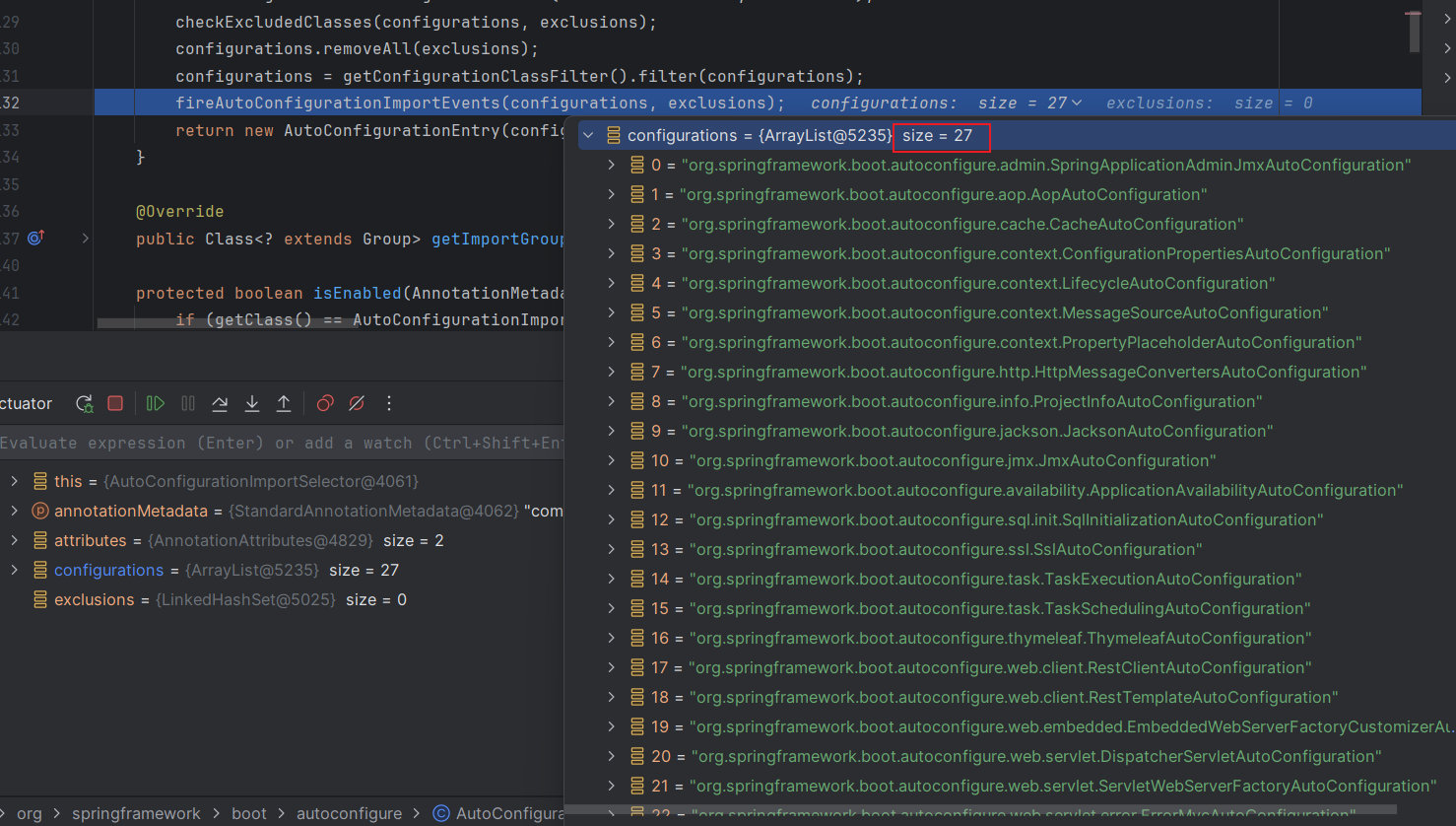Image resolution: width=1456 pixels, height=826 pixels.
Task: Select MessageSourceAutoConfiguration entry text
Action: click(1005, 312)
